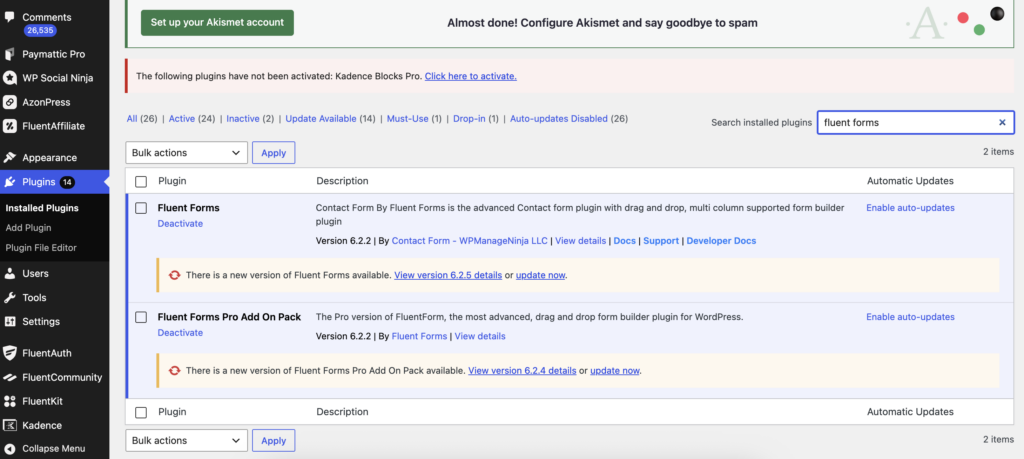This screenshot has width=1024, height=459.
Task: Click update icon in Fluent Forms notice
Action: [174, 275]
